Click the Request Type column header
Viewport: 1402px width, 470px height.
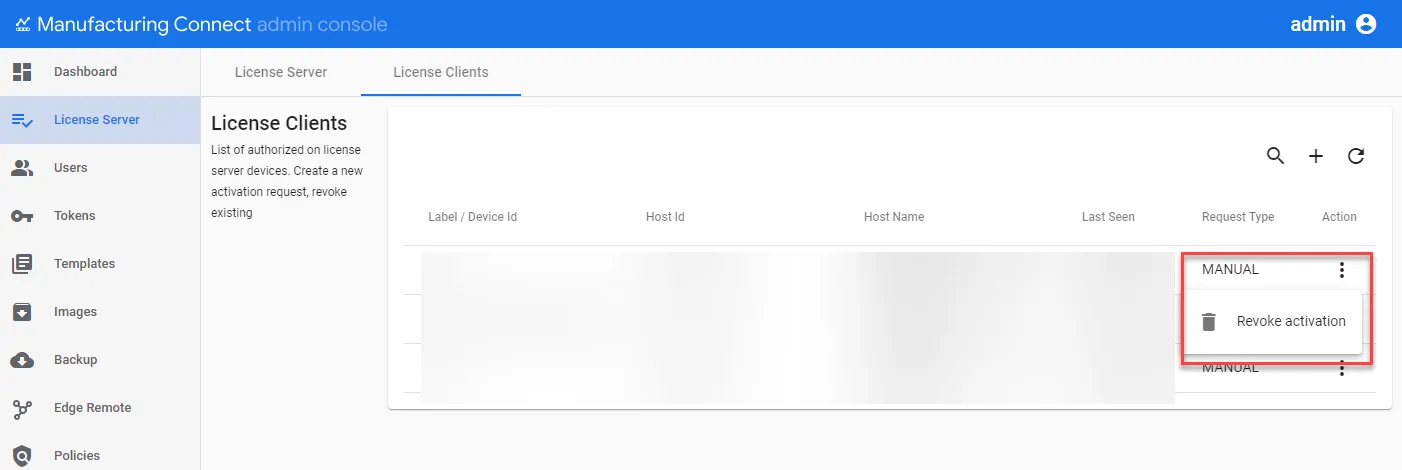1238,217
